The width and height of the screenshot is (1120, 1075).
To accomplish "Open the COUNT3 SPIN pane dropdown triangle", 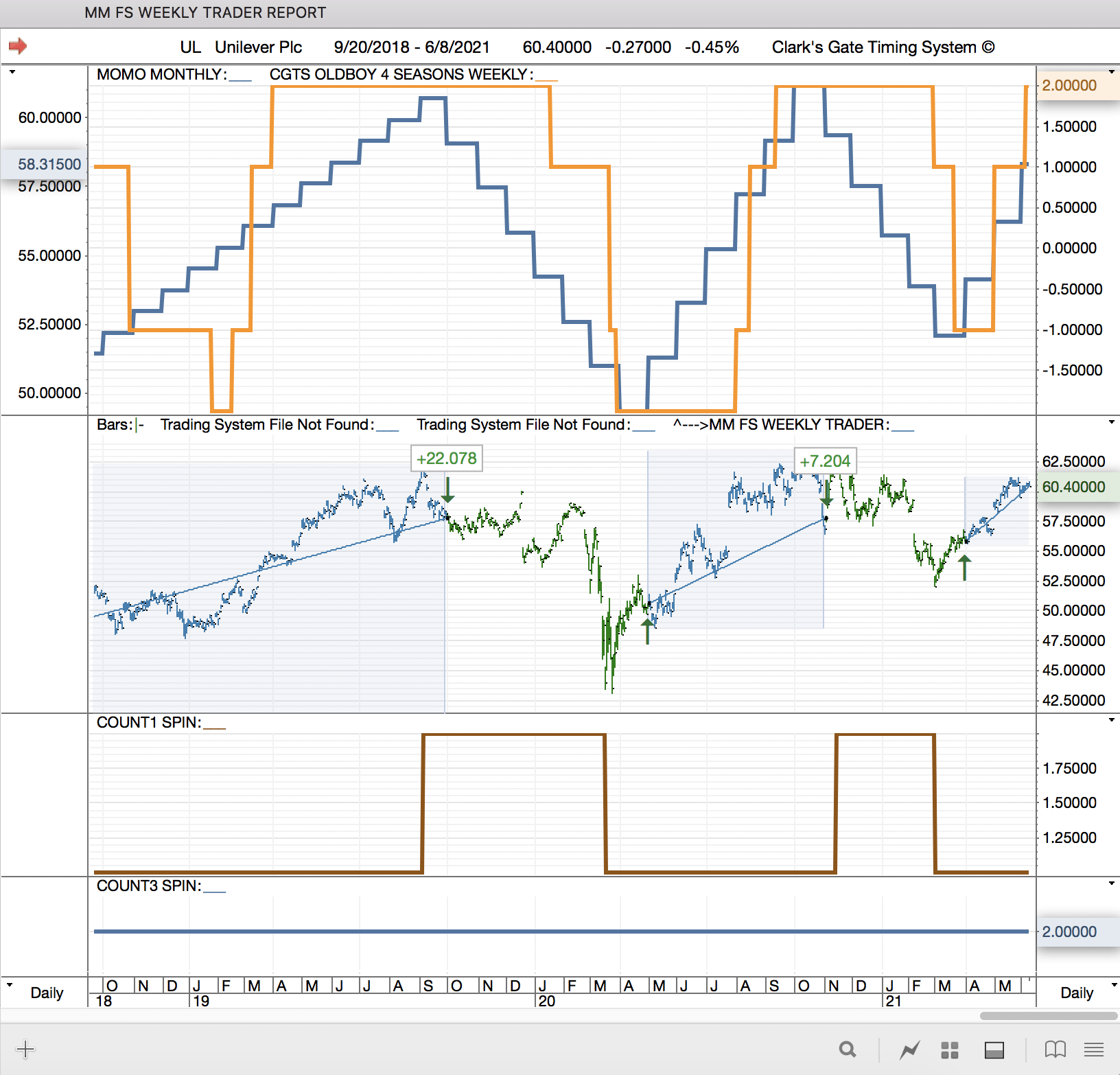I will pos(1112,883).
